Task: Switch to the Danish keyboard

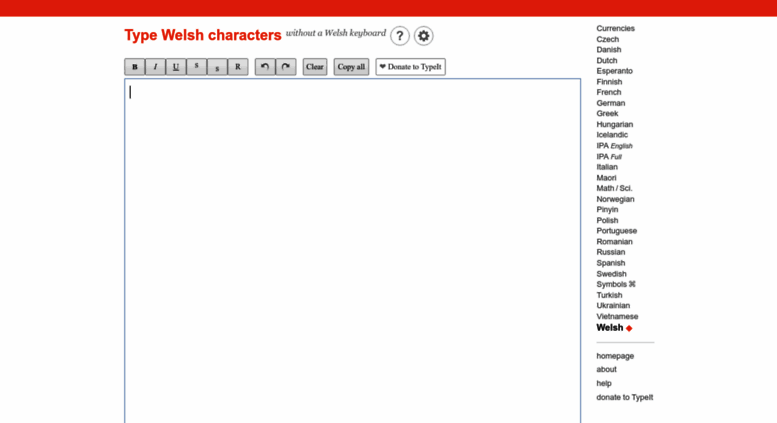Action: [x=609, y=50]
